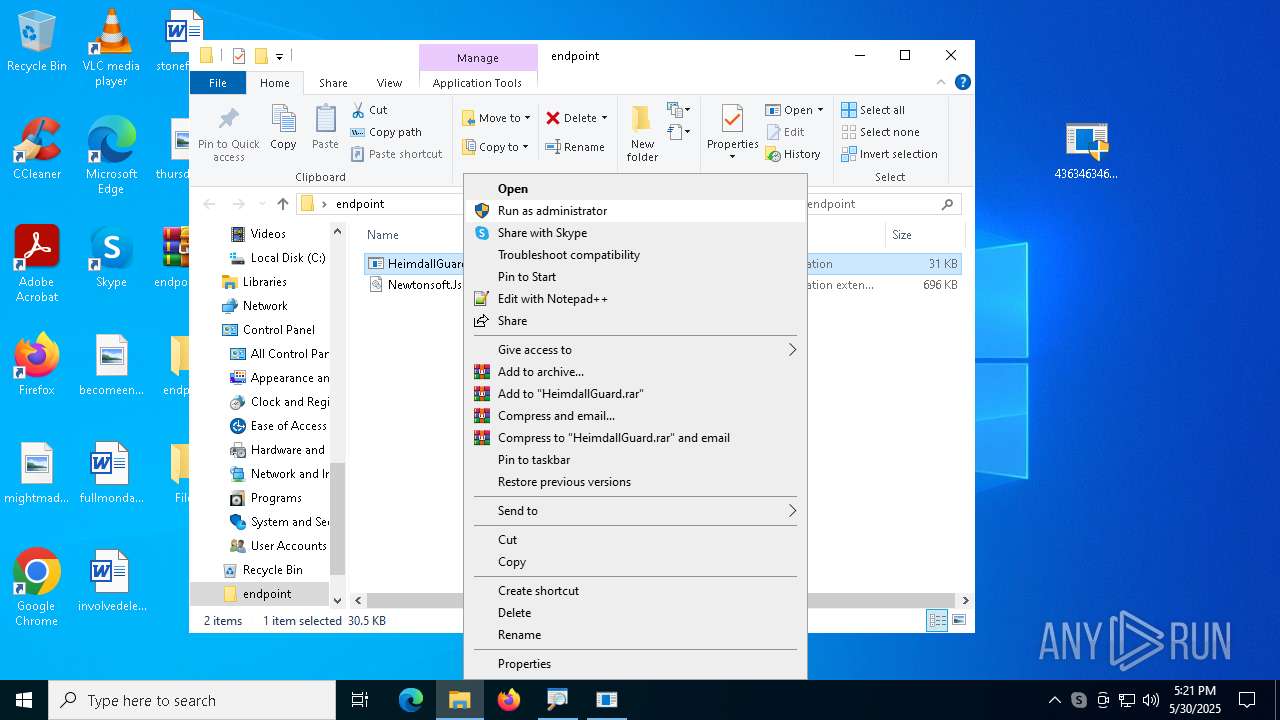The image size is (1280, 720).
Task: Collapse the ribbon with chevron
Action: pos(941,83)
